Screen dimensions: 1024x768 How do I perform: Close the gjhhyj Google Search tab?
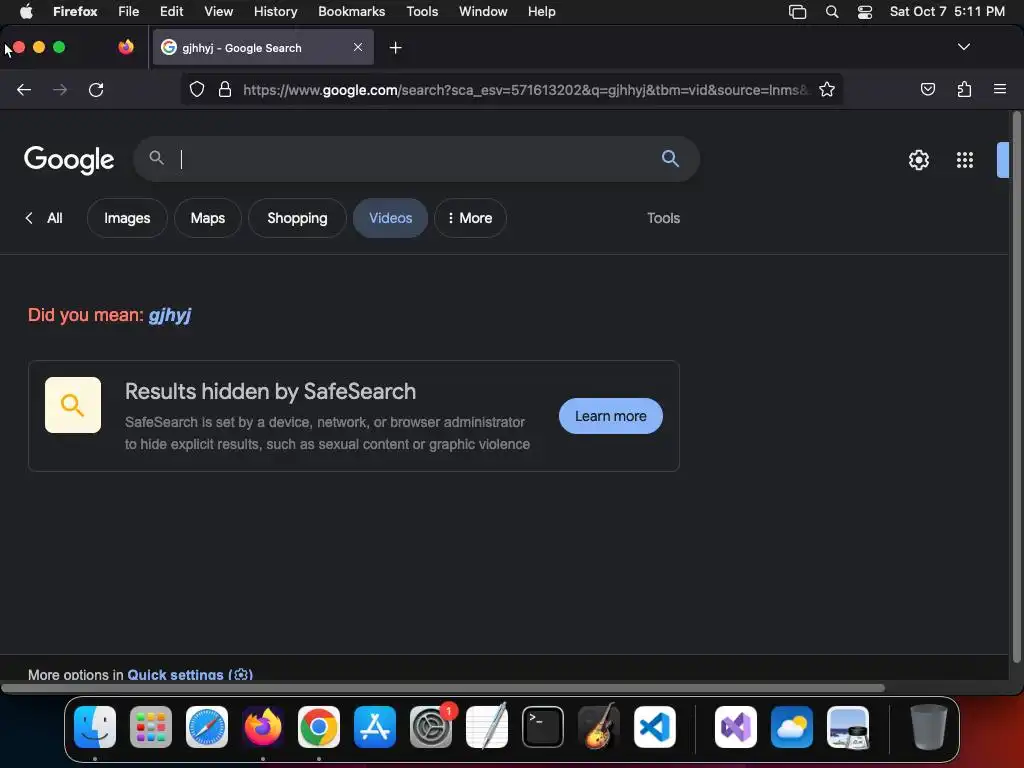[x=358, y=47]
